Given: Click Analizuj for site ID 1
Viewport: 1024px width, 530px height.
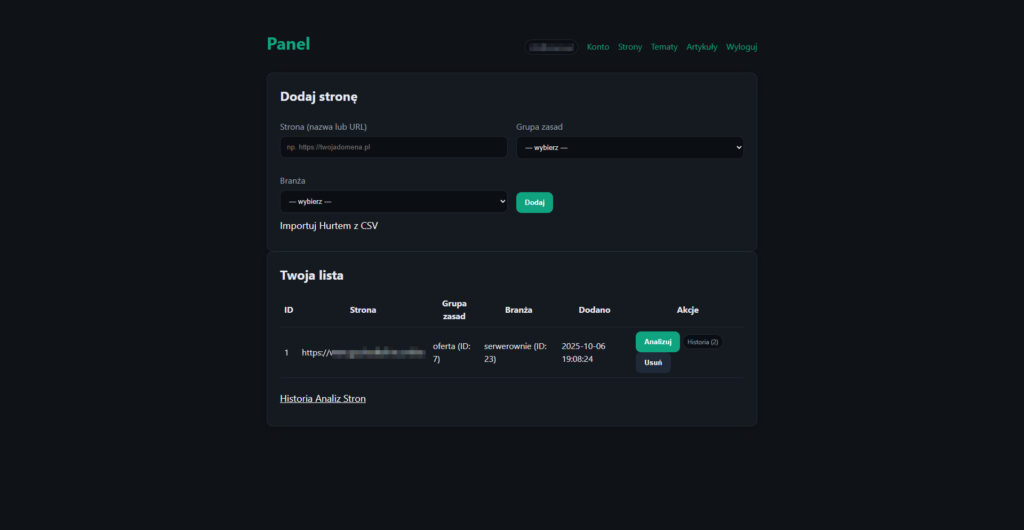Looking at the screenshot, I should 657,342.
